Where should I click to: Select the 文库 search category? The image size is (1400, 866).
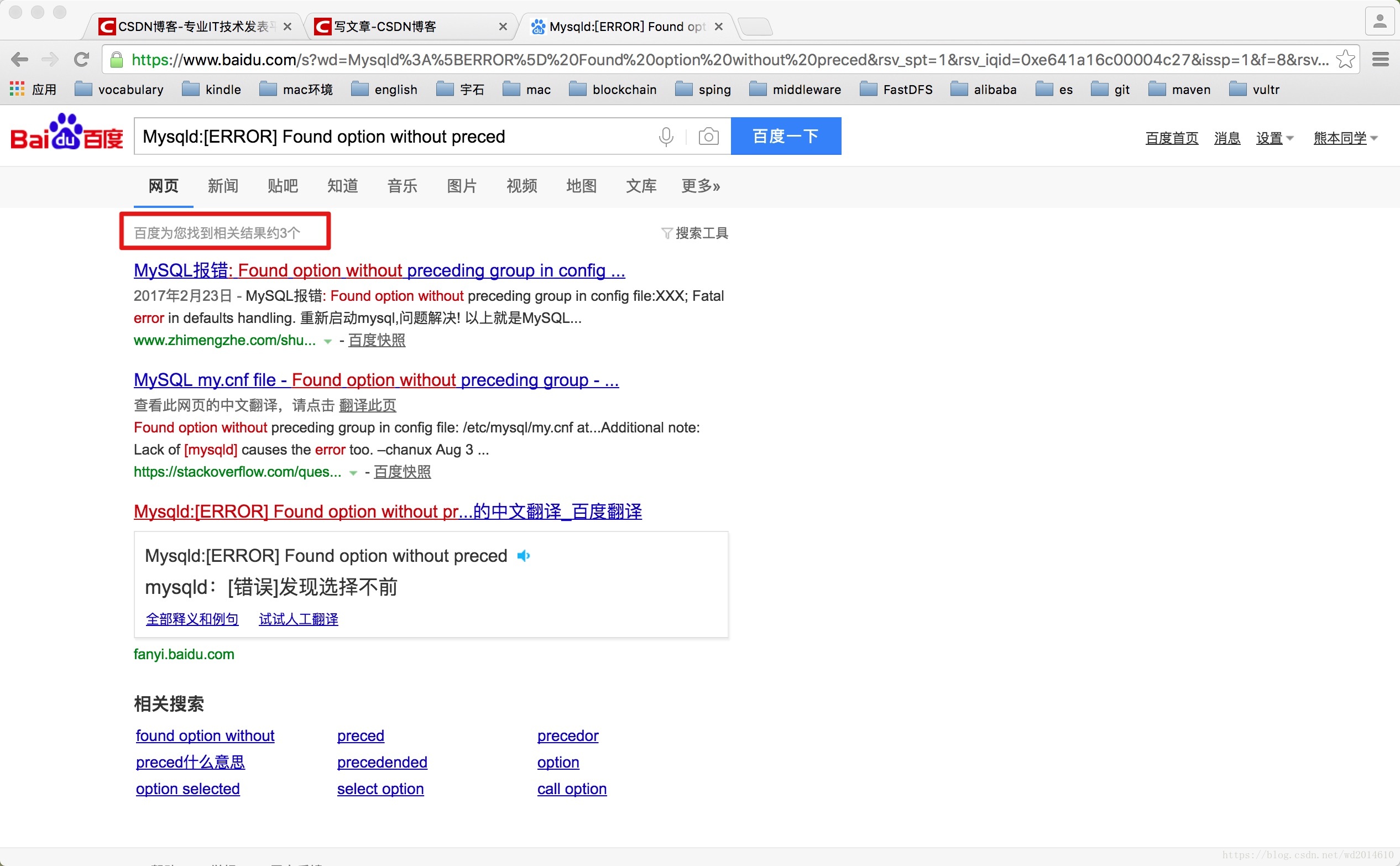tap(641, 186)
